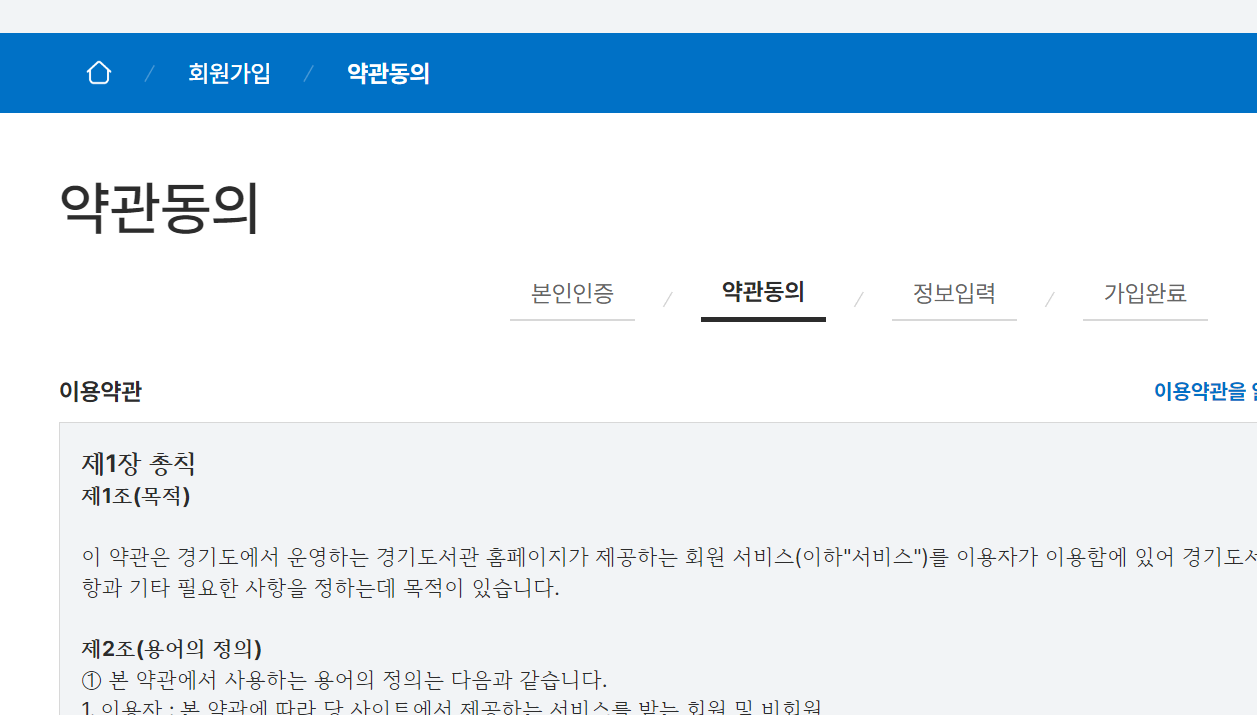Switch to the 본인인증 step tab

(572, 294)
